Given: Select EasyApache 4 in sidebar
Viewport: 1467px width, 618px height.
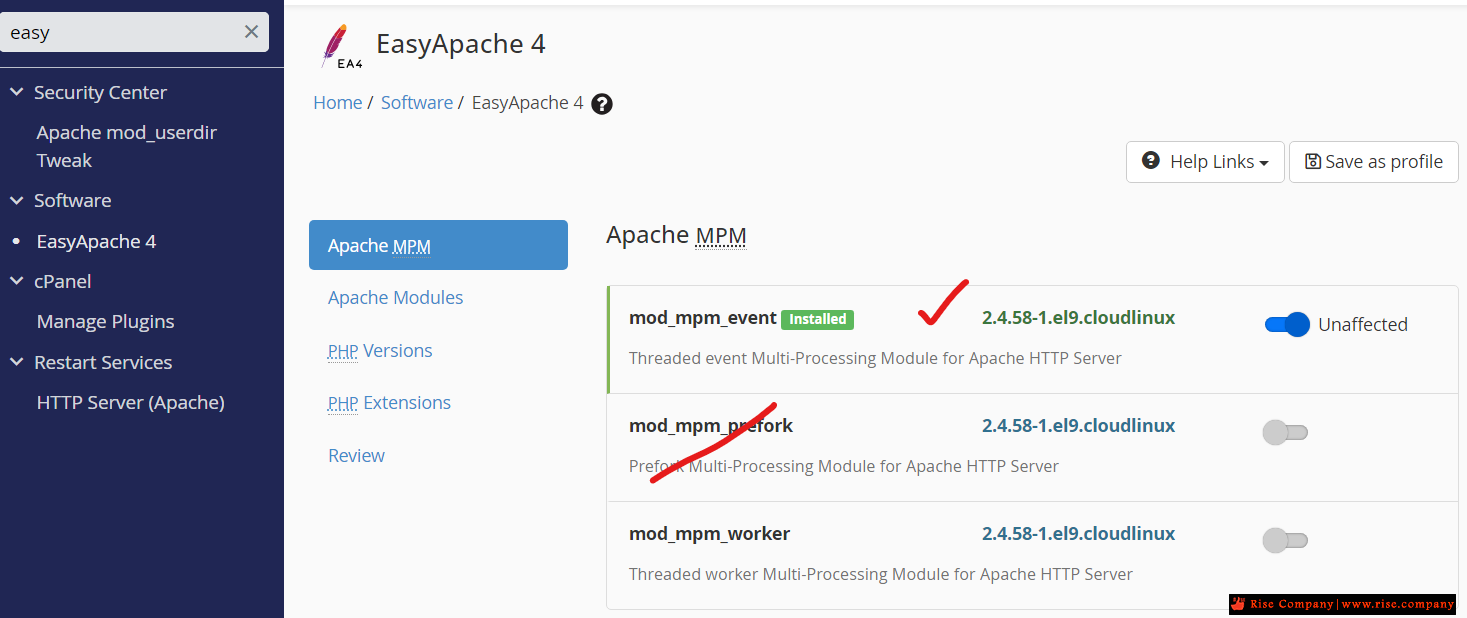Looking at the screenshot, I should (96, 241).
